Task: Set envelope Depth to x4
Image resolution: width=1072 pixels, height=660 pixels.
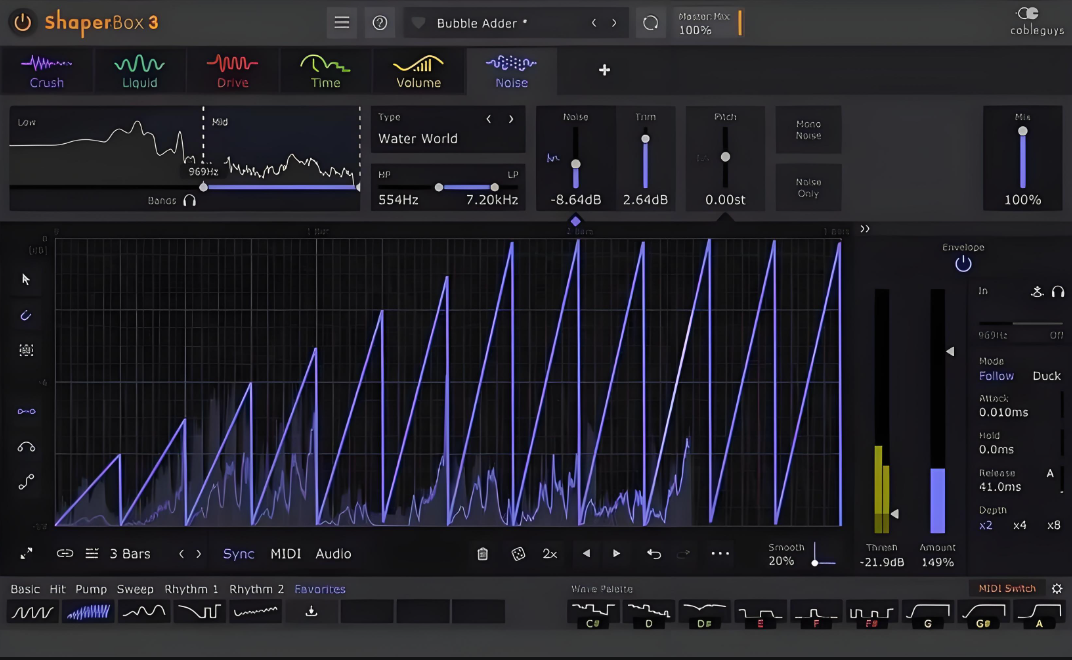Action: 1019,525
